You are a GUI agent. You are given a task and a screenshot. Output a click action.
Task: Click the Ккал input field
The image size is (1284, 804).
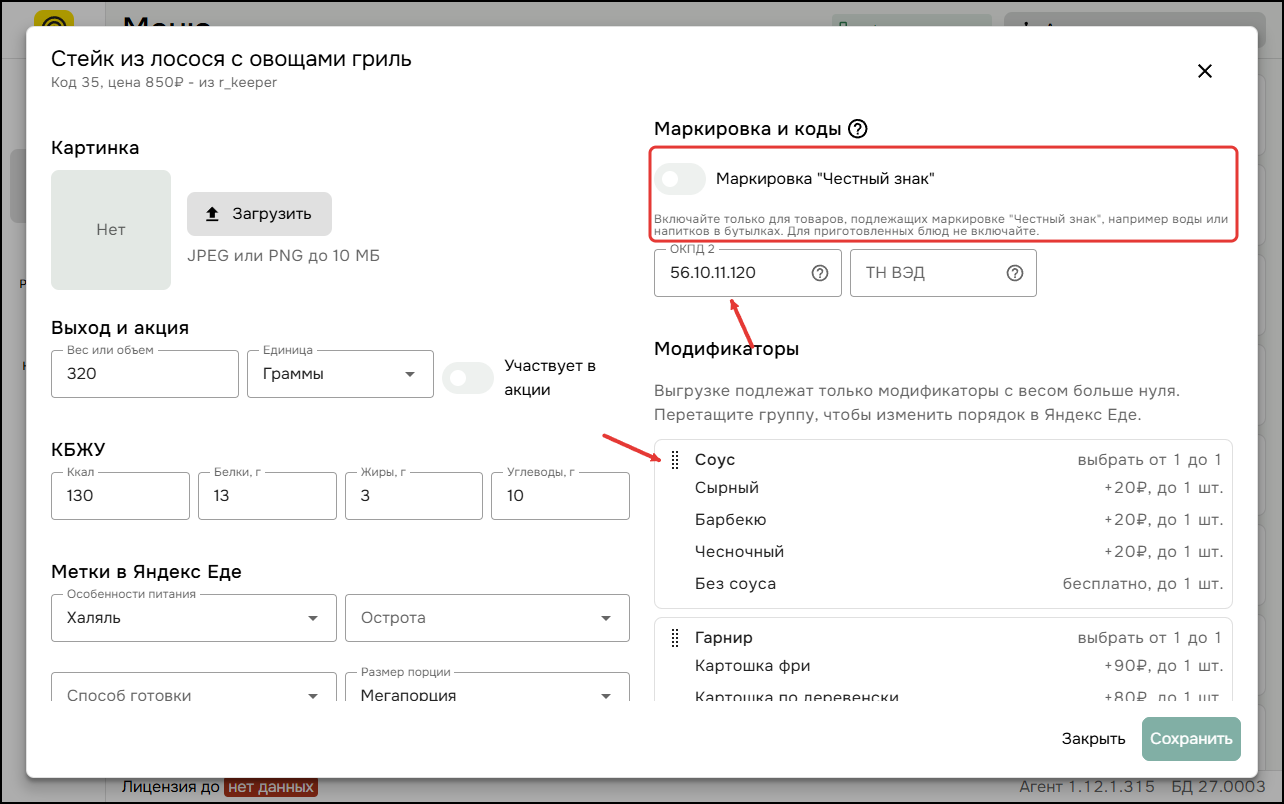pyautogui.click(x=120, y=496)
